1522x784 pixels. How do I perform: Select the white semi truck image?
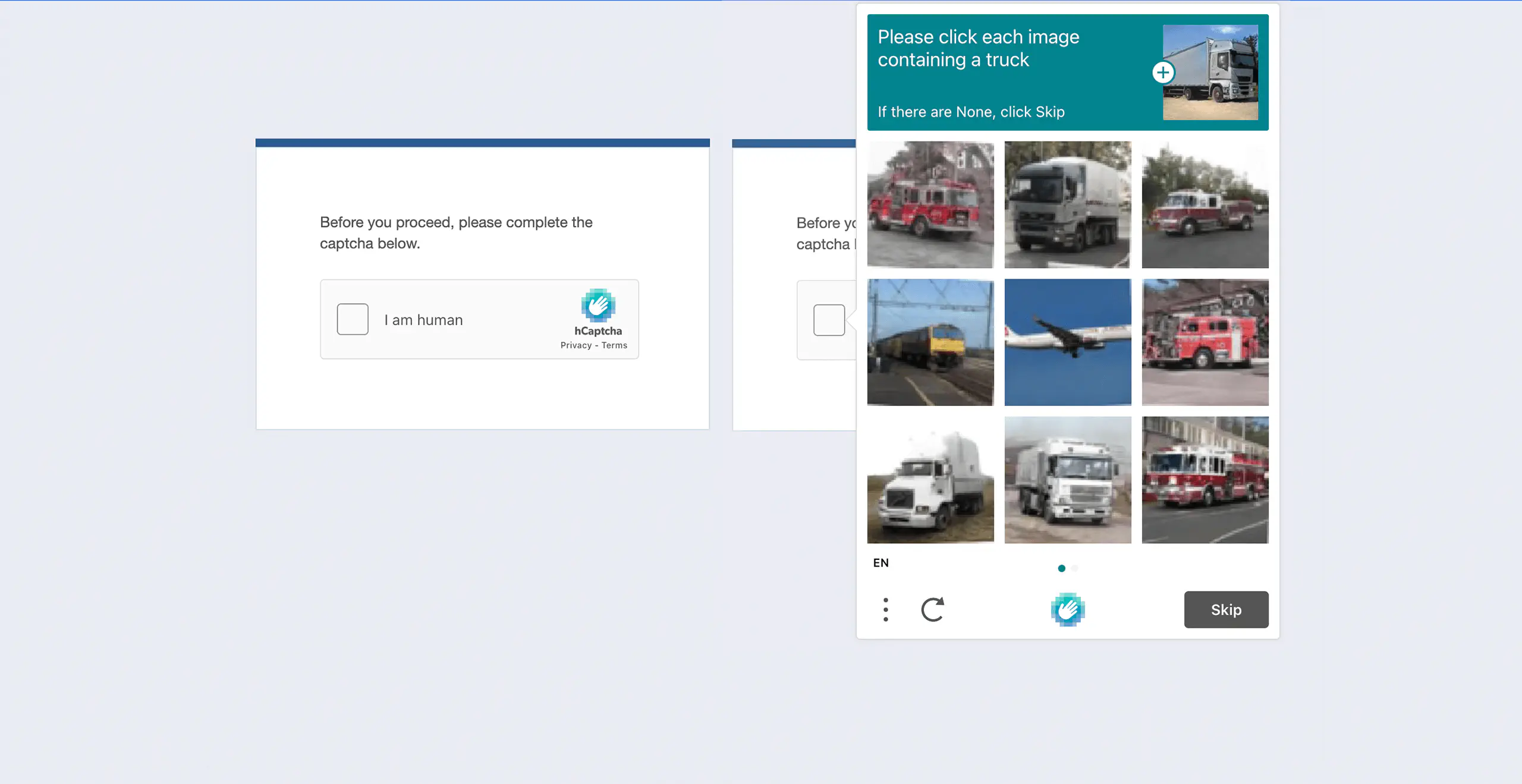930,480
